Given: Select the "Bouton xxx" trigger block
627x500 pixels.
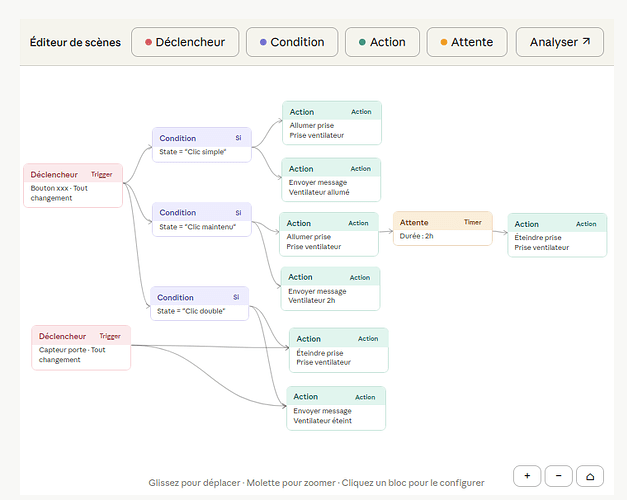Looking at the screenshot, I should pos(73,186).
